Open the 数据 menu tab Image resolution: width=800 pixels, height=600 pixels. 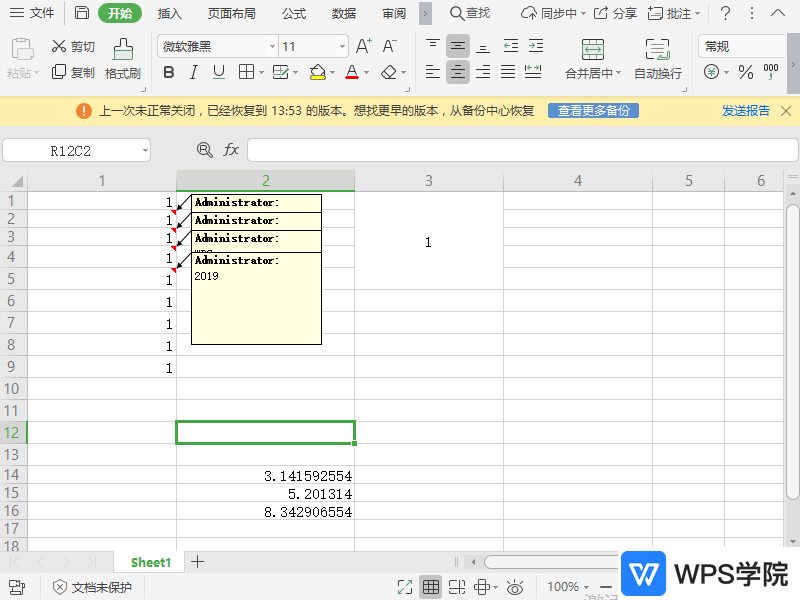(x=342, y=14)
